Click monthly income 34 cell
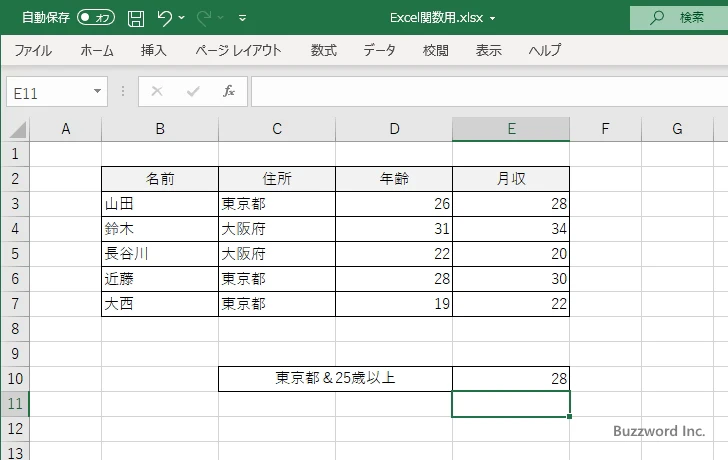Viewport: 728px width, 460px height. tap(511, 229)
